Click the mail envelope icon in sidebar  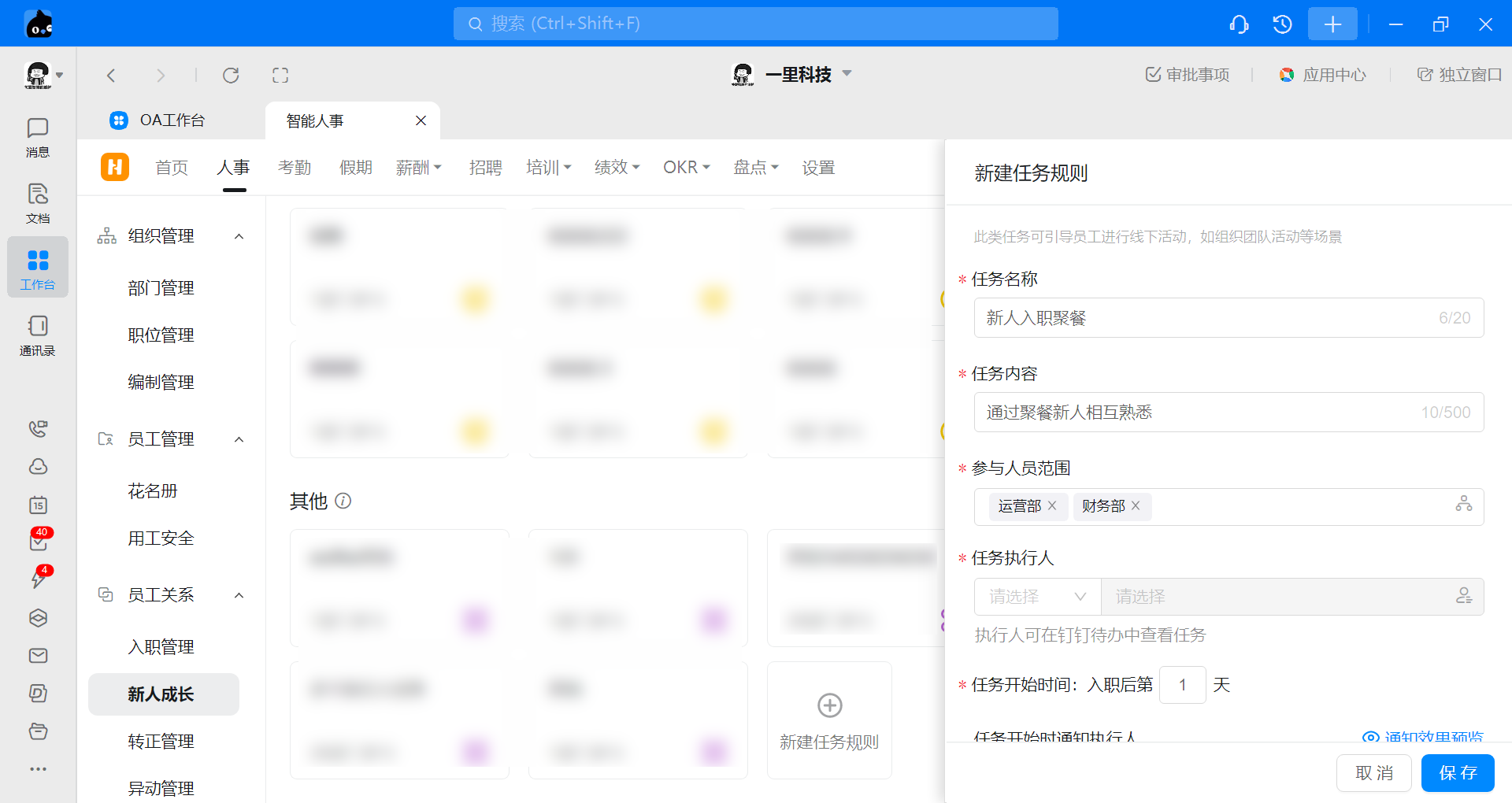[x=38, y=656]
